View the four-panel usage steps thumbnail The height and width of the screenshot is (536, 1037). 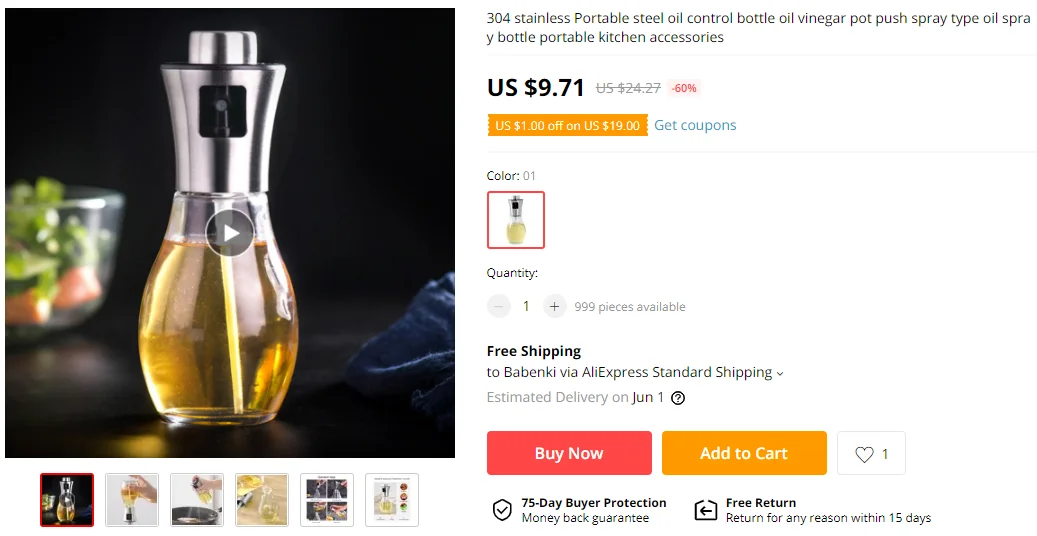tap(327, 500)
